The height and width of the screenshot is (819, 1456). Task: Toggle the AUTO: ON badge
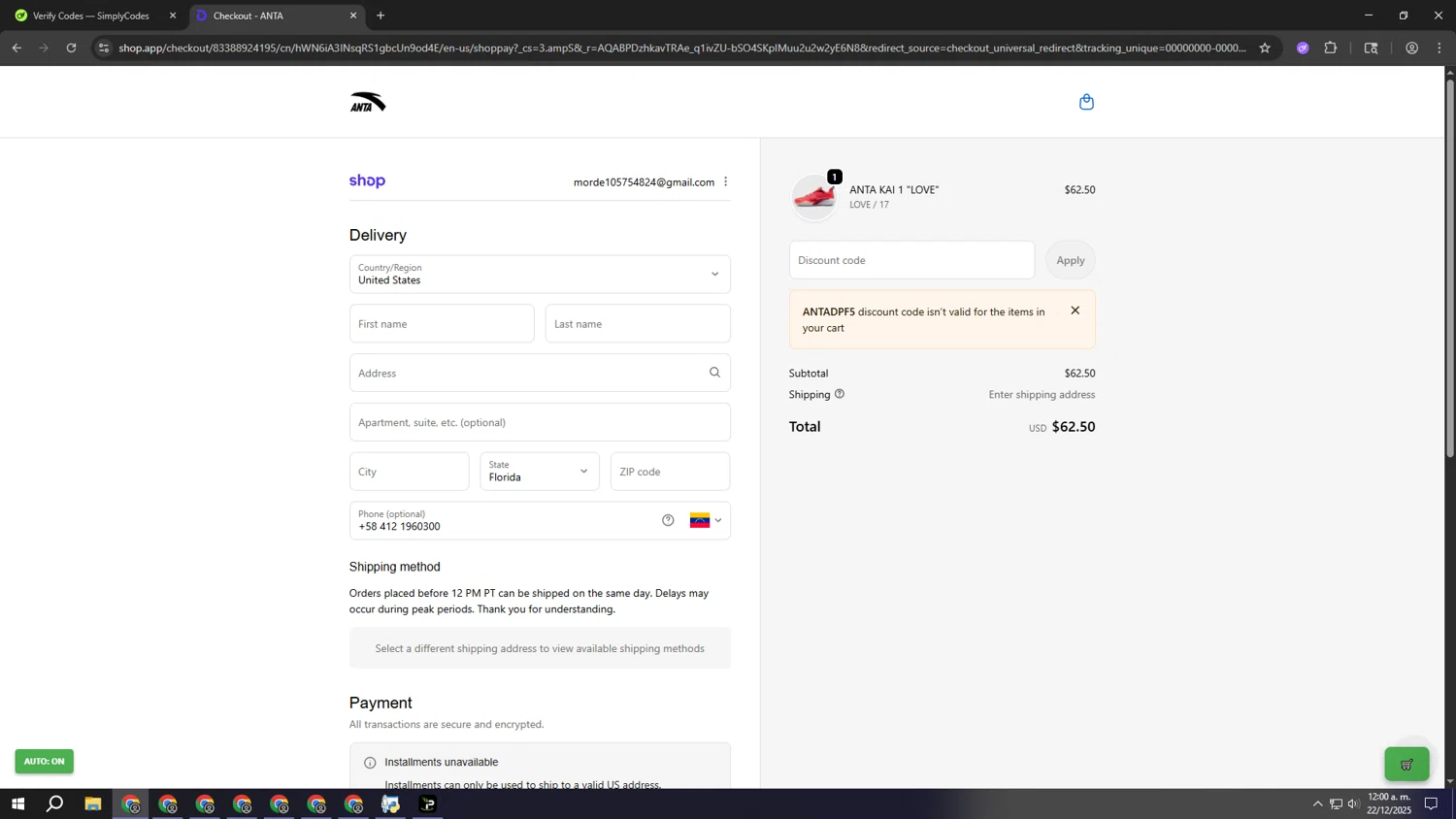click(x=44, y=762)
